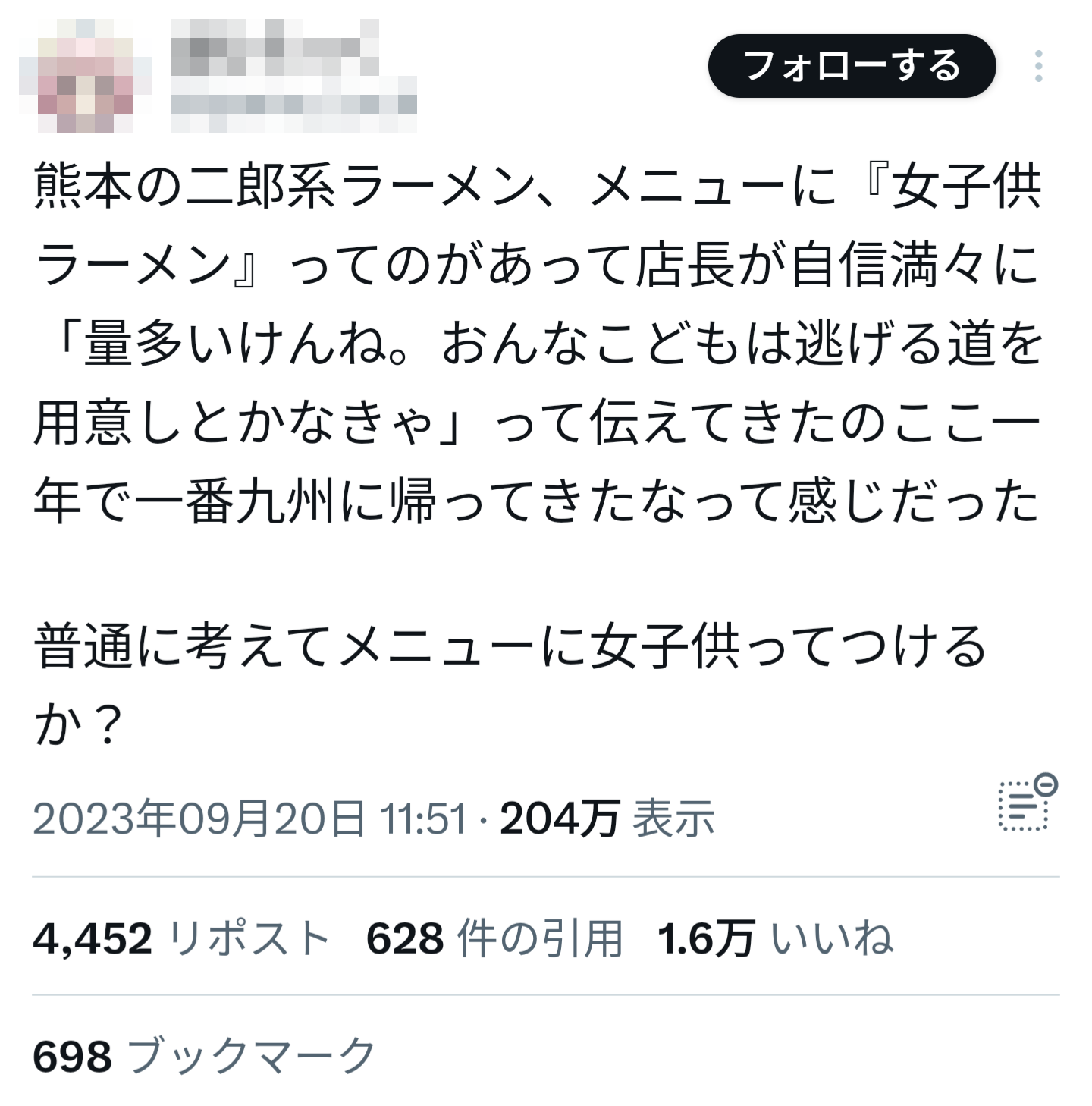Click the 2023年09月20日 11:51 timestamp
The image size is (1092, 1106).
pos(249,819)
